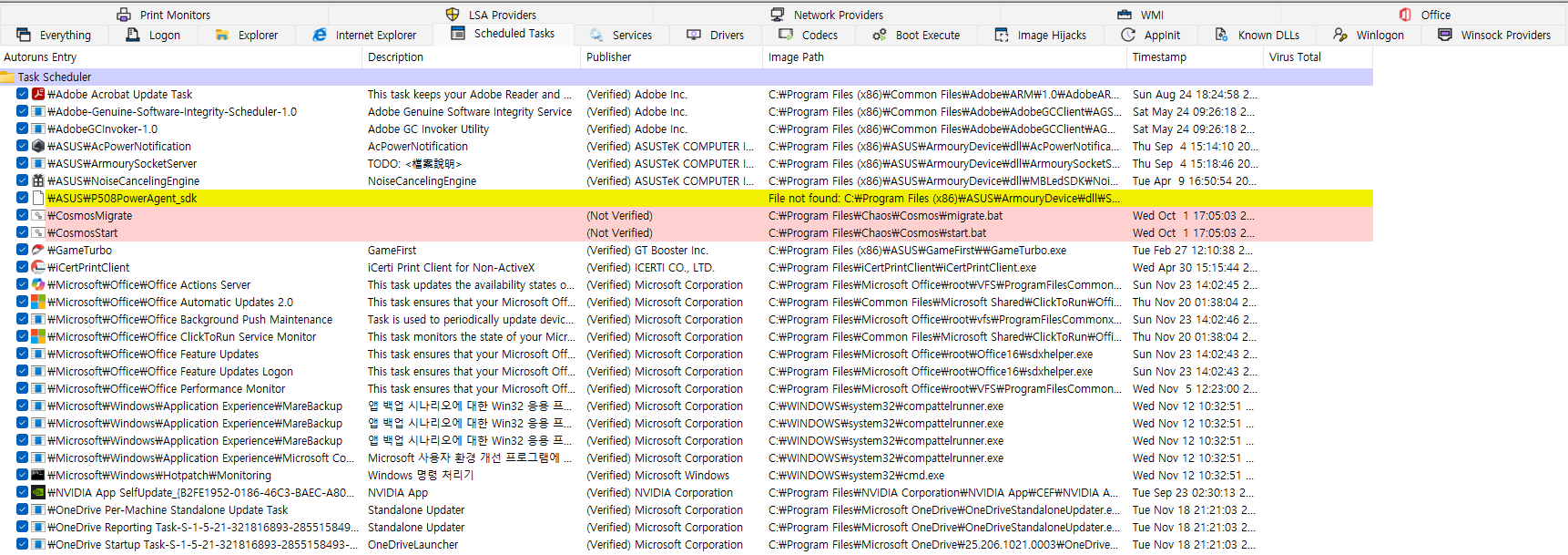Toggle the ASUS P508PowerAgent_sdk checkbox
The width and height of the screenshot is (1568, 555).
tap(22, 198)
